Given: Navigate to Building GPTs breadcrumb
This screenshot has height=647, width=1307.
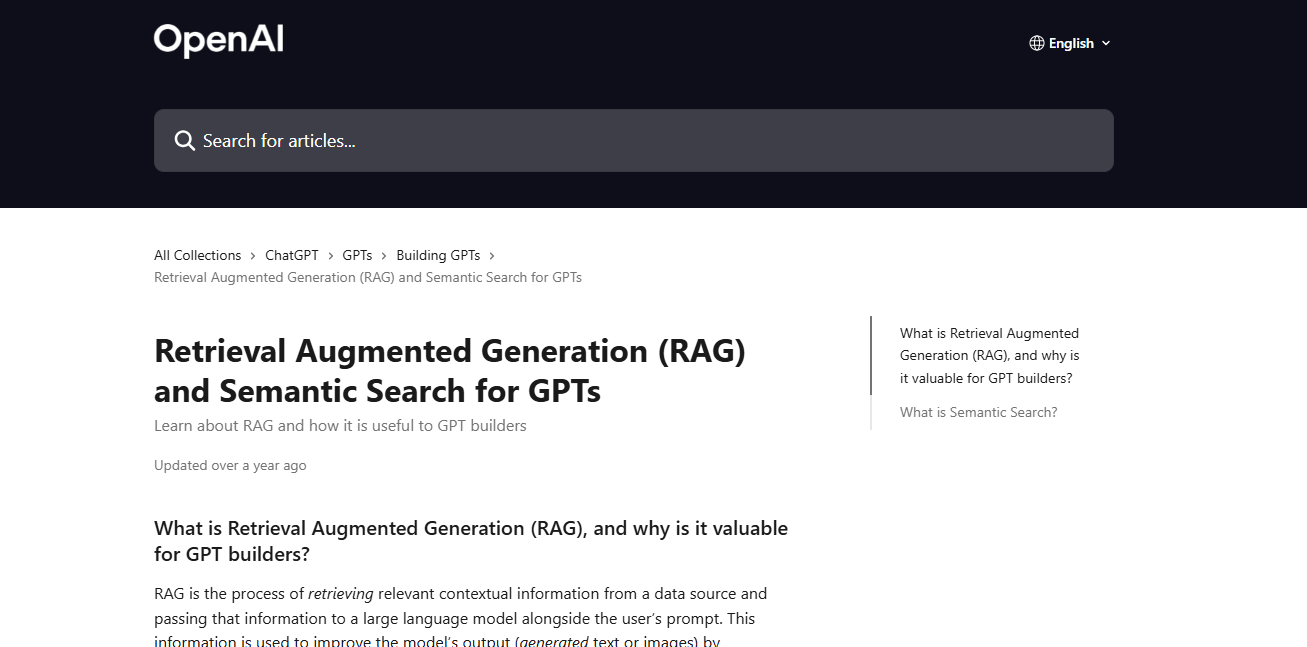Looking at the screenshot, I should 438,255.
